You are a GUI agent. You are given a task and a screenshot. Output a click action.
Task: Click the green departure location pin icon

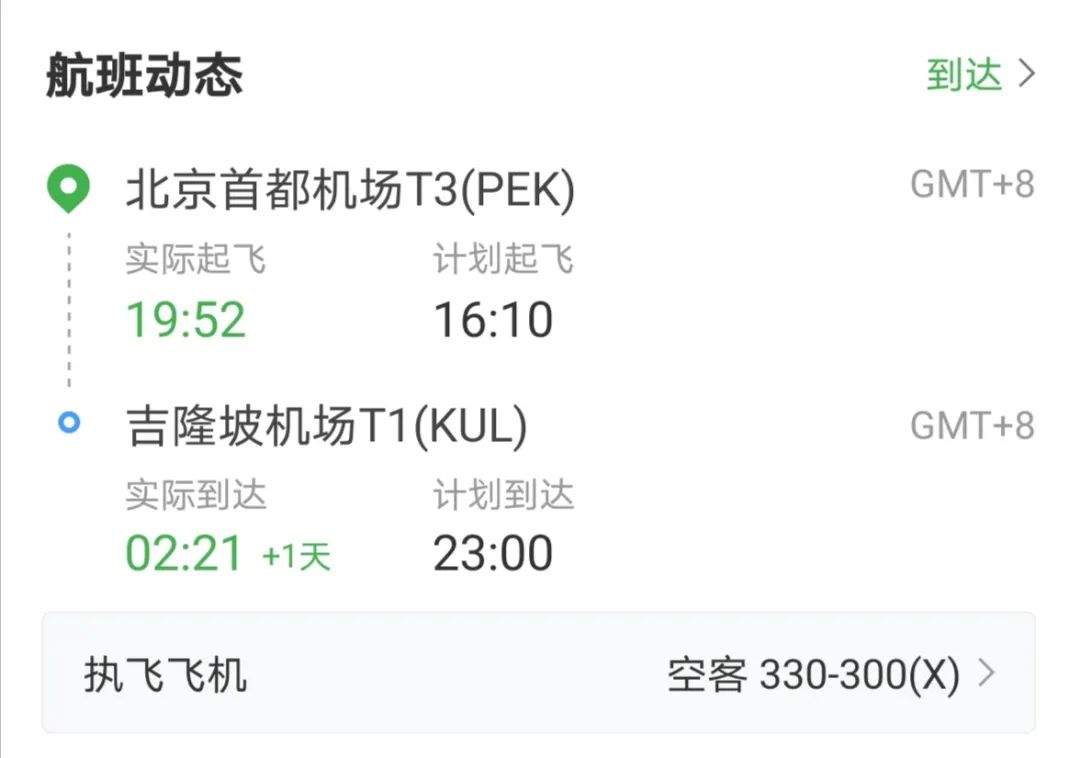click(68, 188)
